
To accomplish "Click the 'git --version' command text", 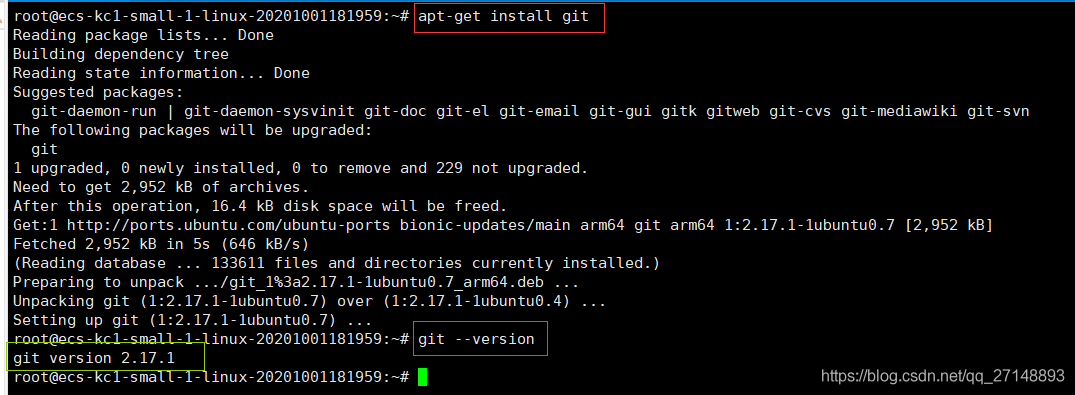I will pyautogui.click(x=476, y=339).
